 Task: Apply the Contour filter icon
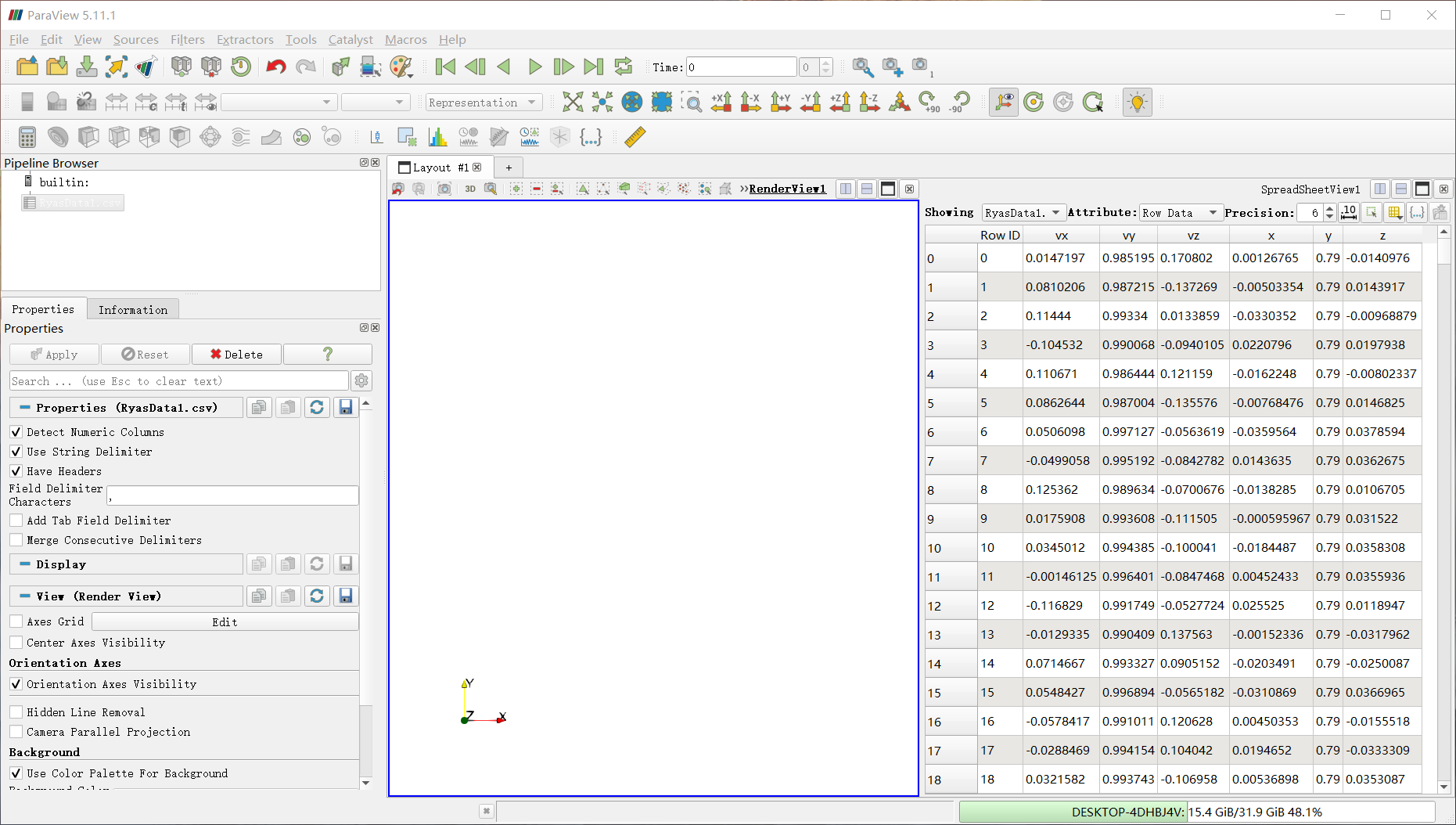point(58,137)
